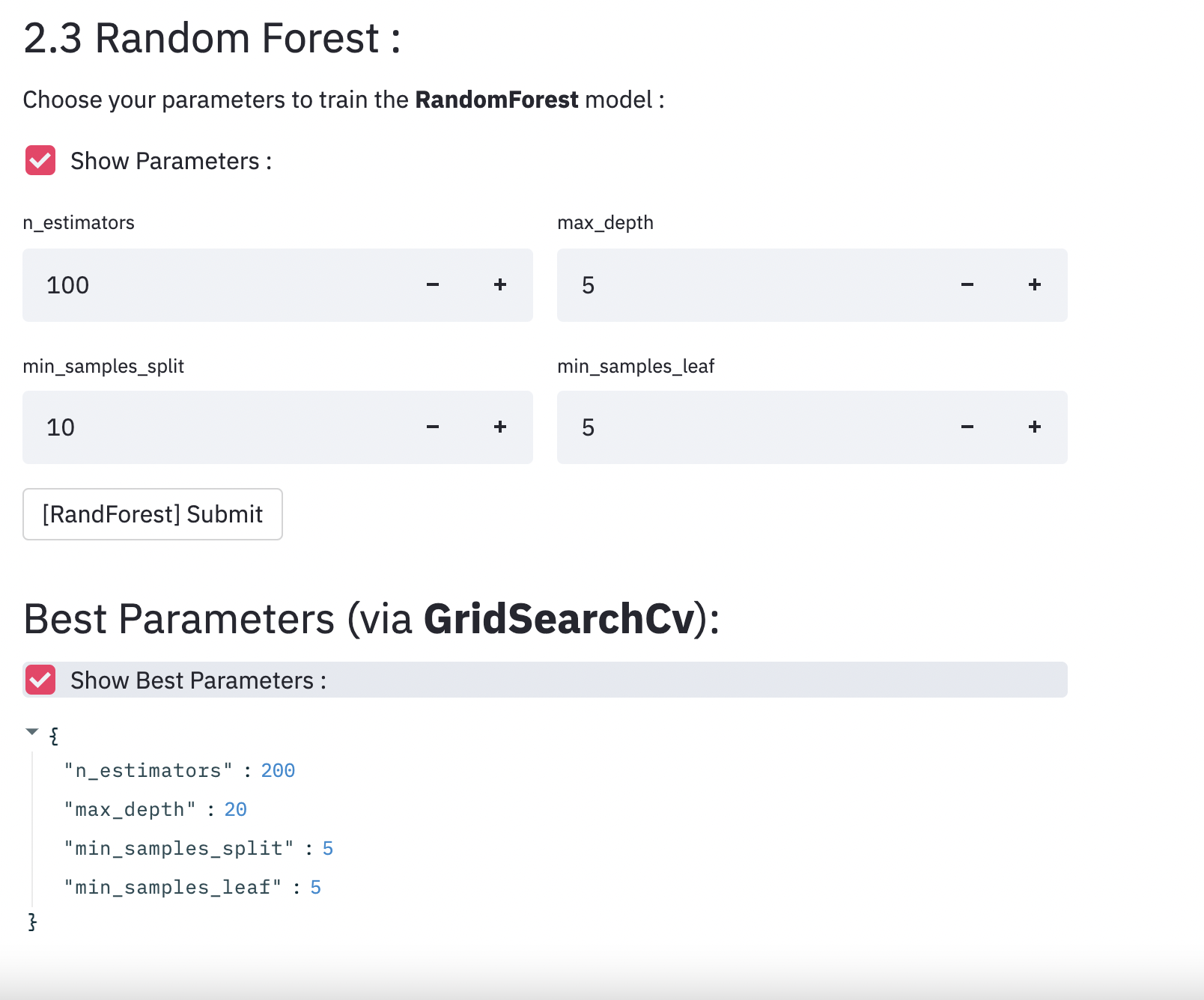
Task: Decrement the max_depth value
Action: (967, 285)
